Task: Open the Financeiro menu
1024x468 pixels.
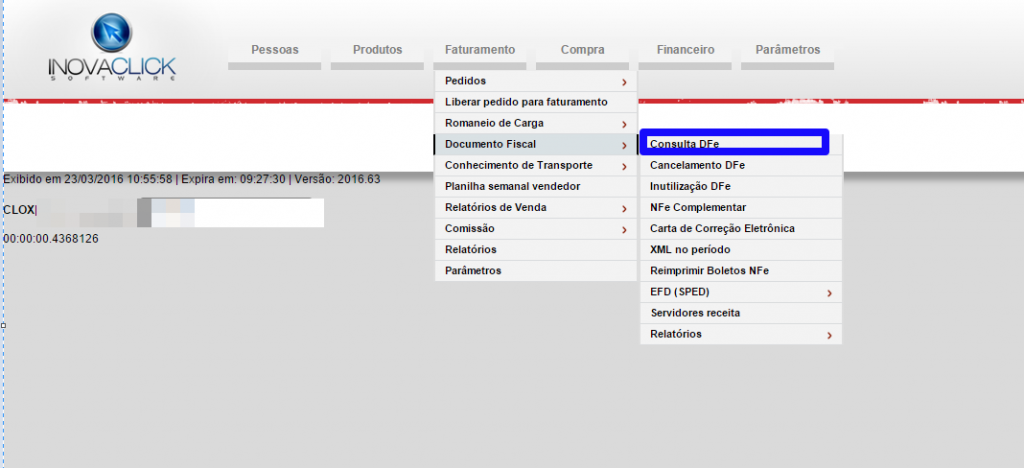Action: (x=685, y=50)
